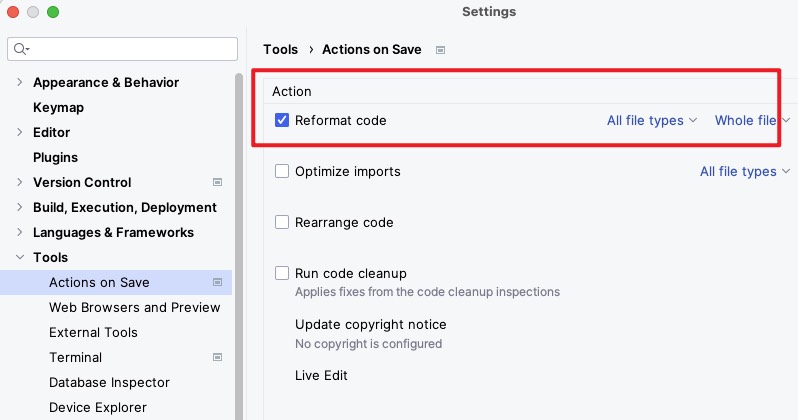
Task: Click the green maximize window button
Action: pos(53,12)
